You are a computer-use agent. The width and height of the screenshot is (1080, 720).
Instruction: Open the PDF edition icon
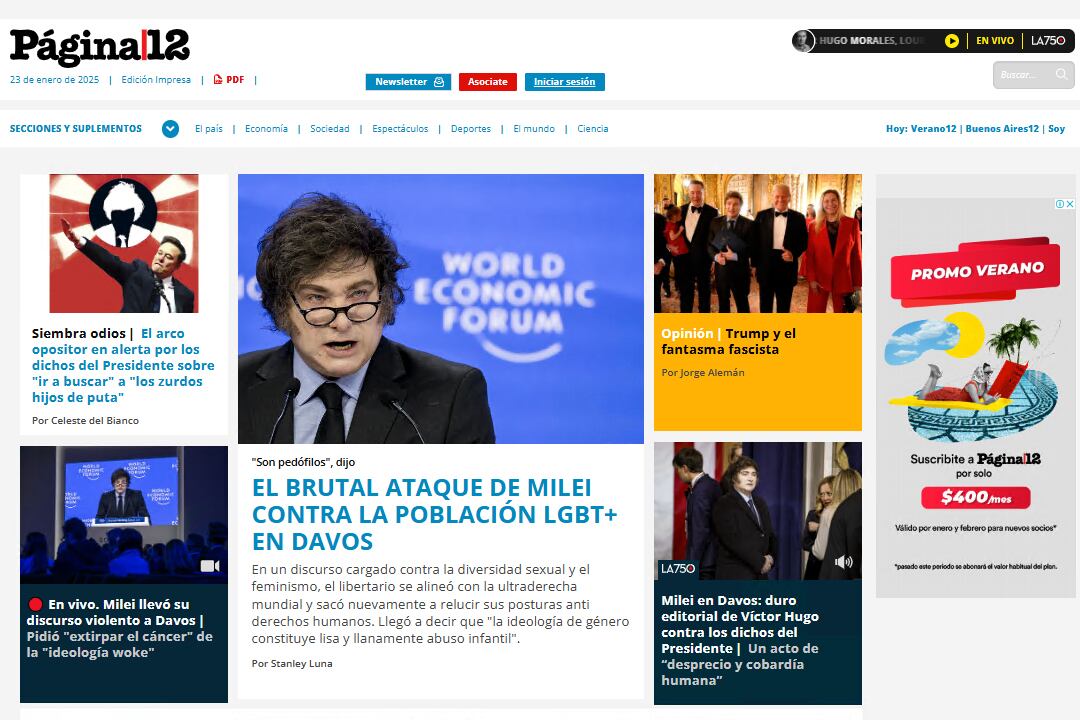tap(218, 80)
